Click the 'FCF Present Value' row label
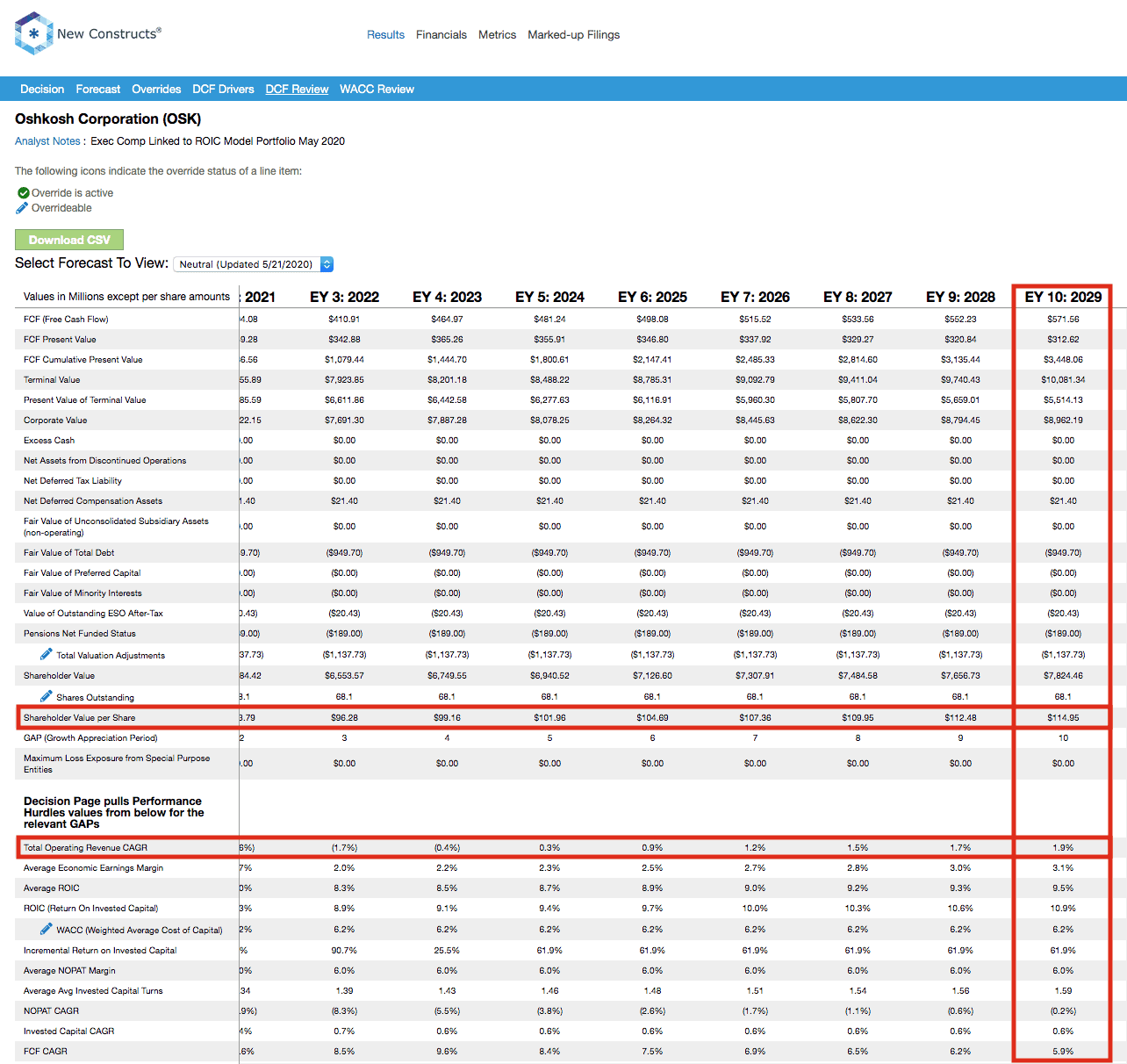Image resolution: width=1127 pixels, height=1064 pixels. pos(60,340)
